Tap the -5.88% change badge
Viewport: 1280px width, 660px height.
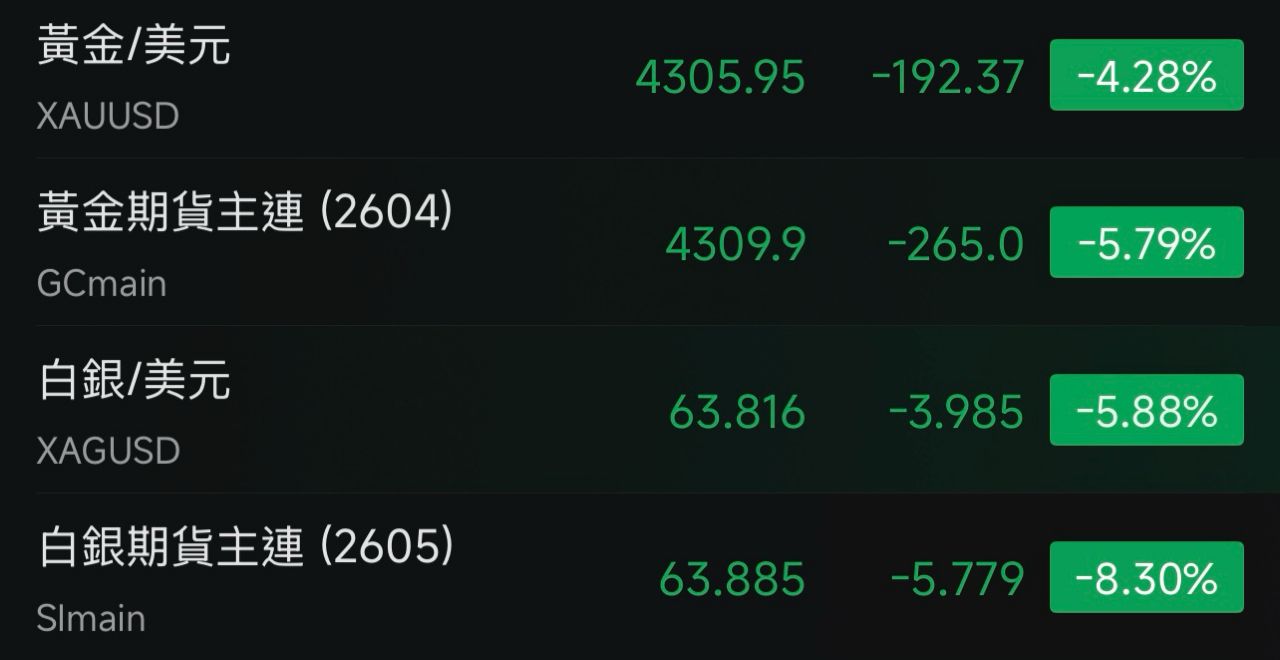coord(1146,410)
